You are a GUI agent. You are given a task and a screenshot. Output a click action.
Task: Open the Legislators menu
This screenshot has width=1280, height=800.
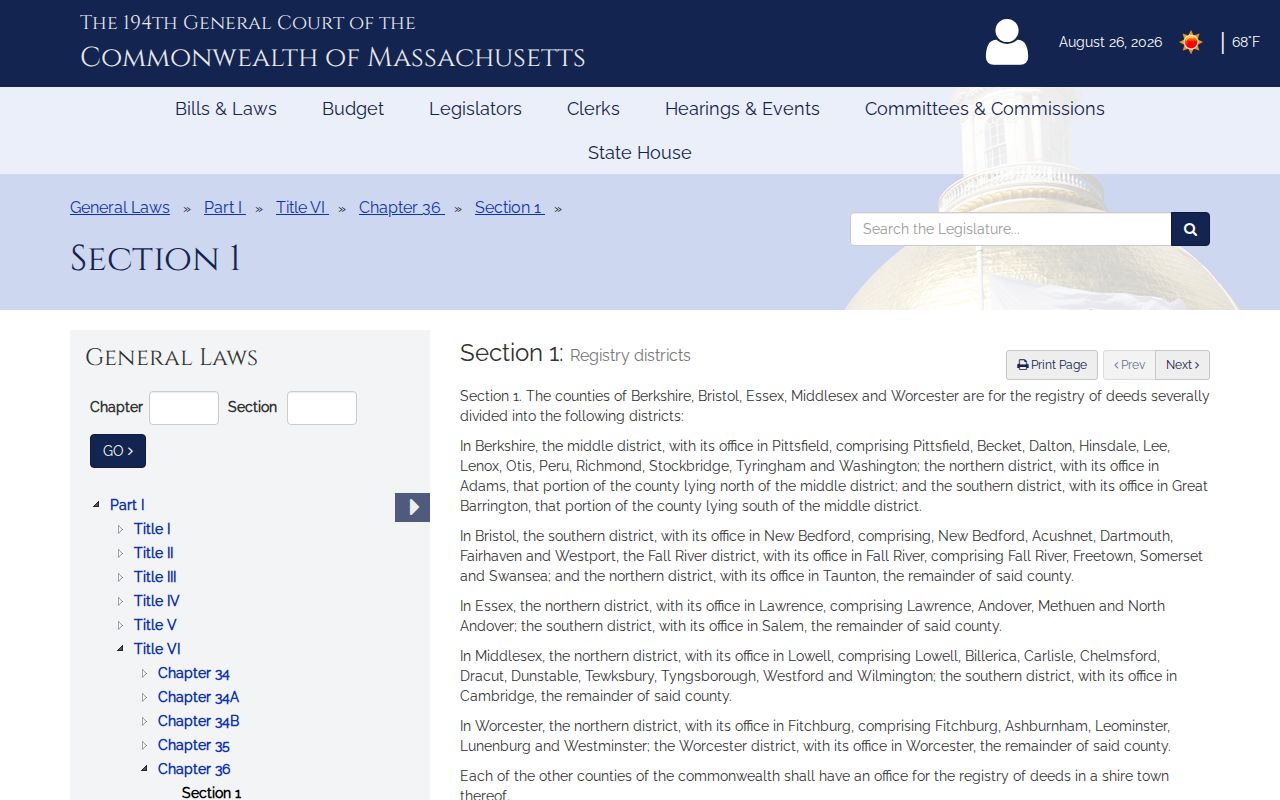[475, 109]
